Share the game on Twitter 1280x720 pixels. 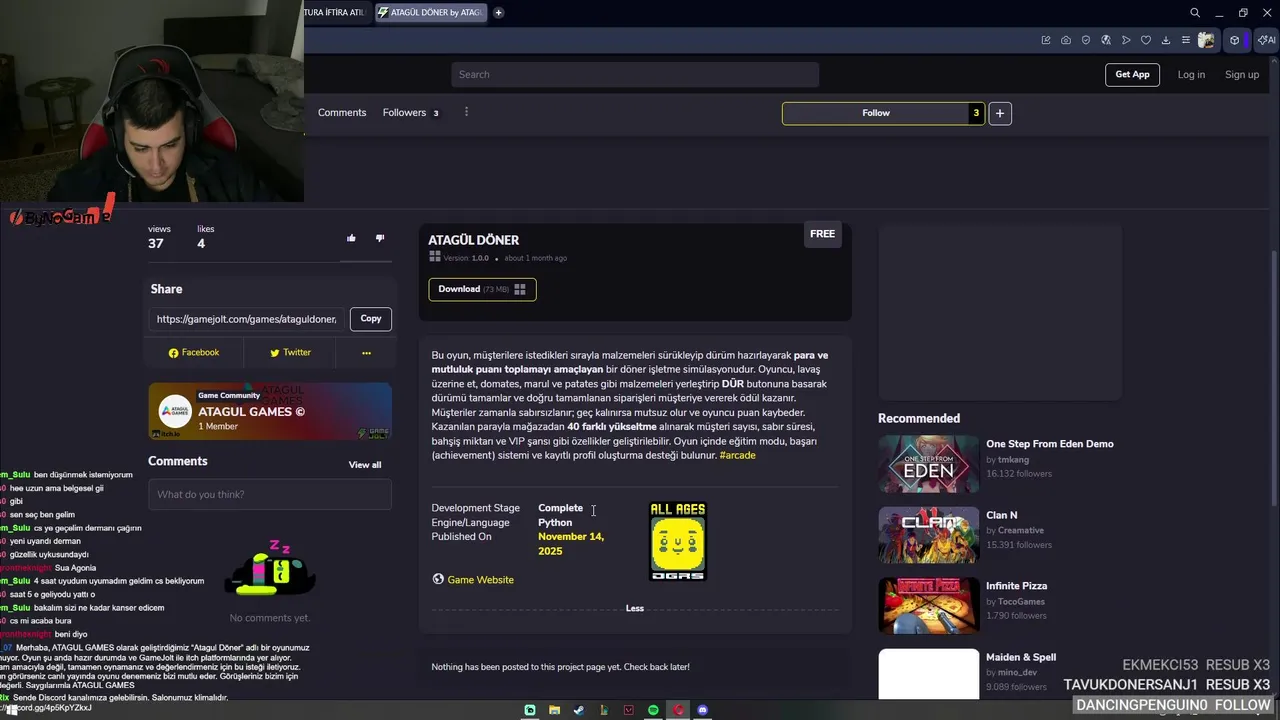point(290,352)
